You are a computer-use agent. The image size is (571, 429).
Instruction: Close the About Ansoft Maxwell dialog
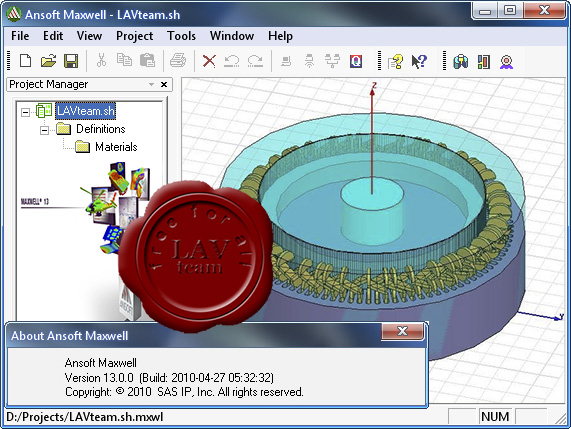402,331
